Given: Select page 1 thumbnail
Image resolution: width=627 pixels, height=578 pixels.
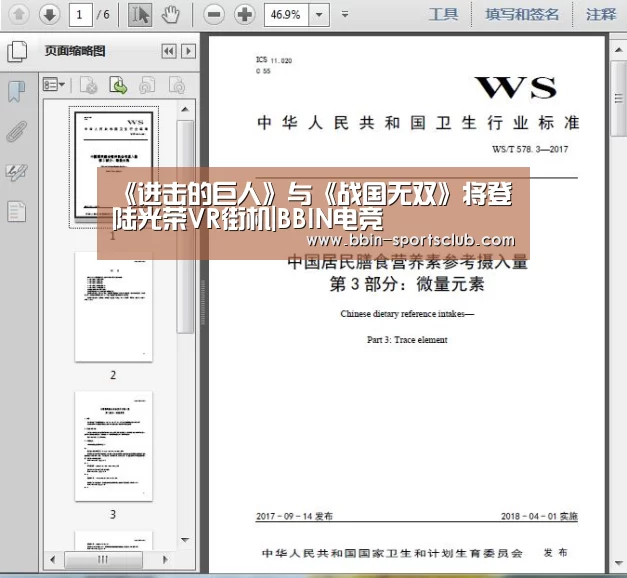Looking at the screenshot, I should pyautogui.click(x=114, y=167).
